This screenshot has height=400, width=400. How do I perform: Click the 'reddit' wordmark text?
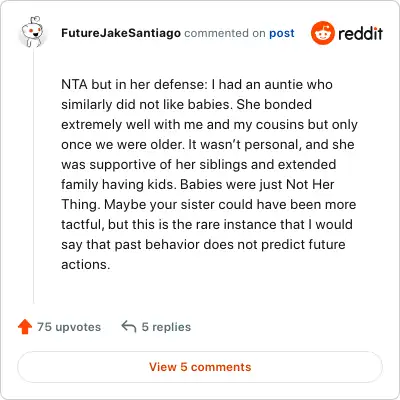tap(360, 33)
